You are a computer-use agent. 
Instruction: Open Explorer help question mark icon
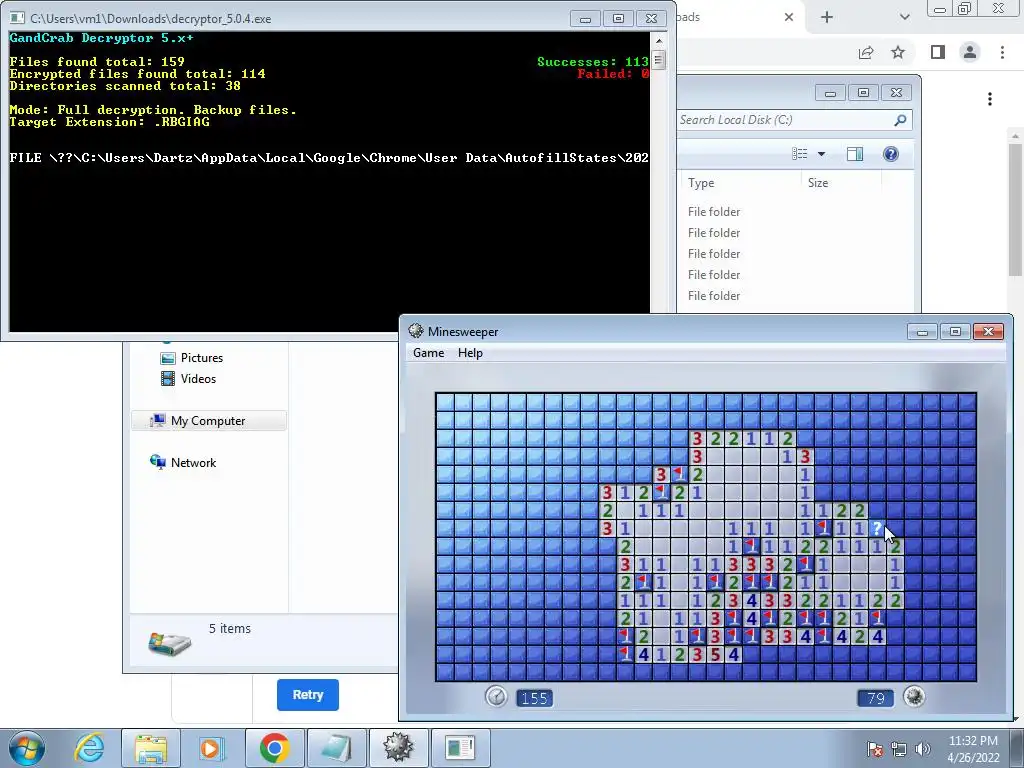[891, 154]
